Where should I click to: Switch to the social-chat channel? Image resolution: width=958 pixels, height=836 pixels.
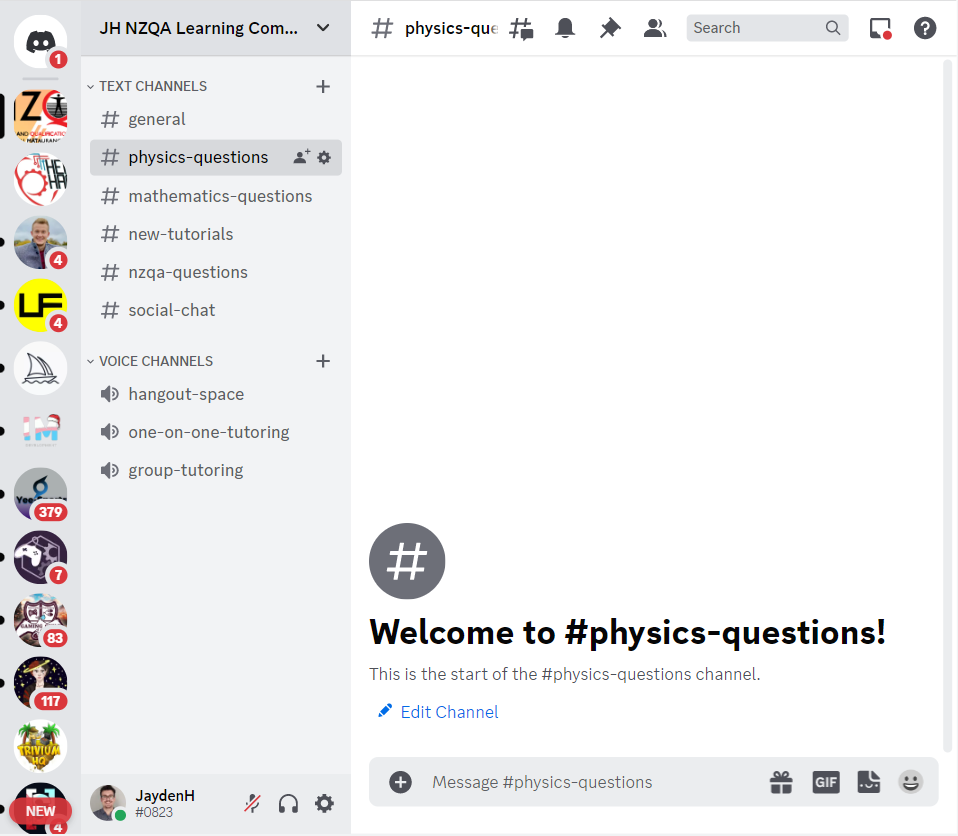(216, 310)
